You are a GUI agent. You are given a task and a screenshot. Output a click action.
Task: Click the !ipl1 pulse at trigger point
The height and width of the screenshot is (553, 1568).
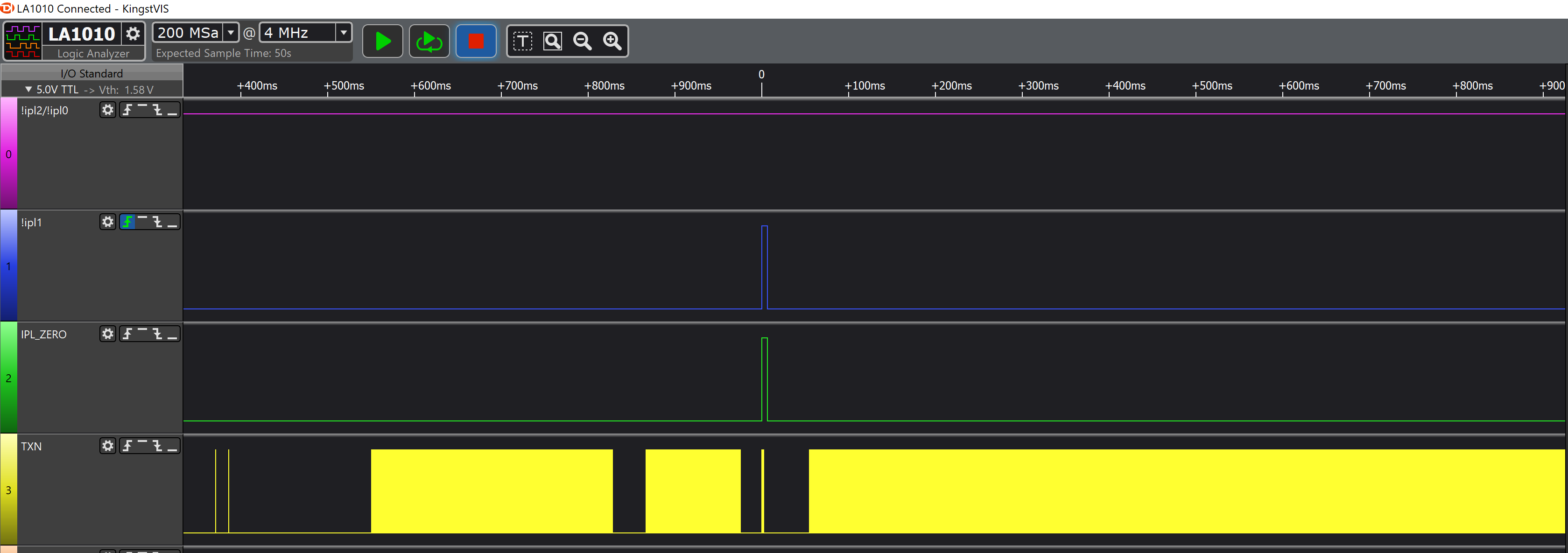click(x=765, y=268)
